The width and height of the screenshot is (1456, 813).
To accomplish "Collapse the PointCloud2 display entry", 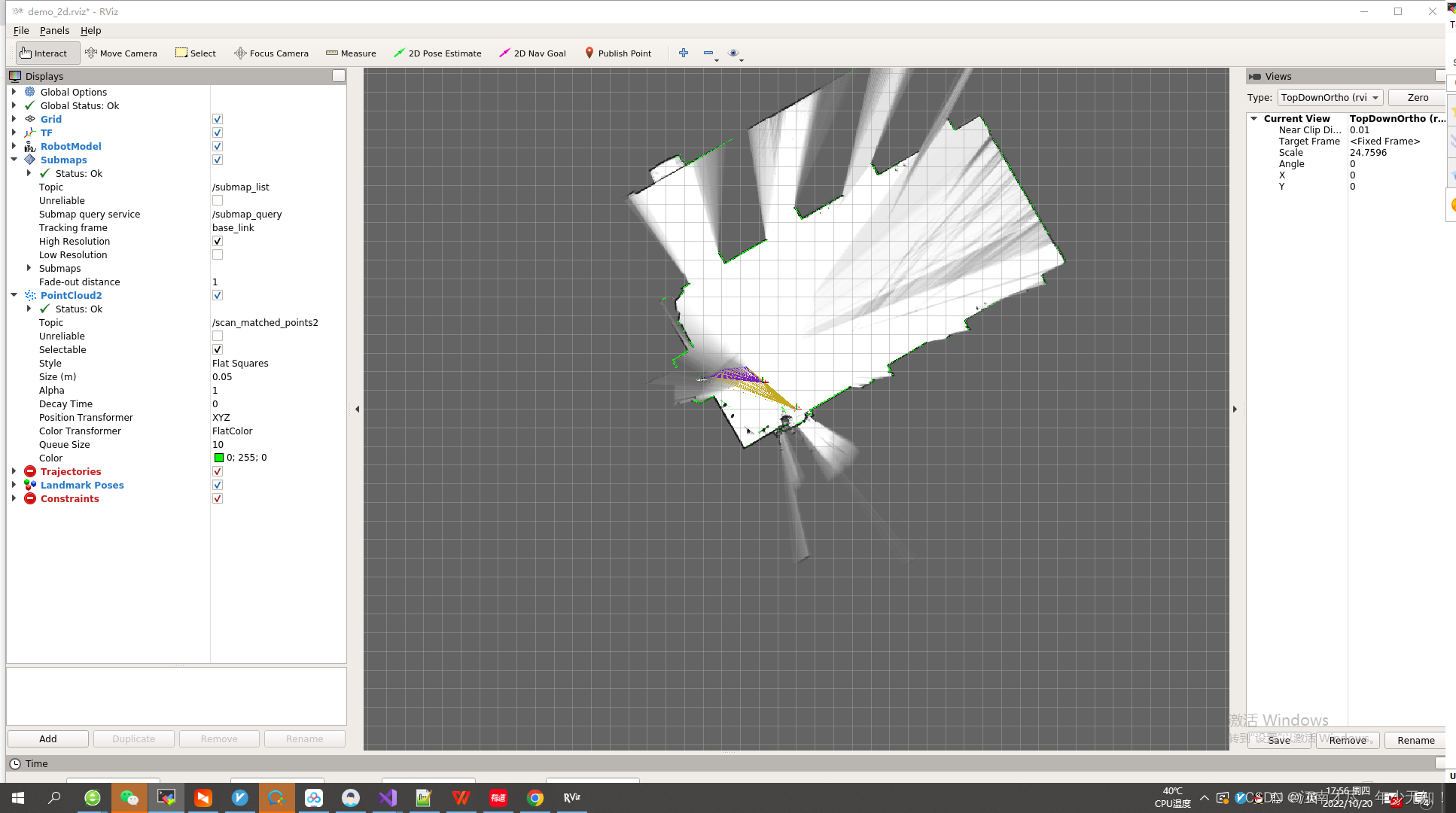I will [x=14, y=295].
